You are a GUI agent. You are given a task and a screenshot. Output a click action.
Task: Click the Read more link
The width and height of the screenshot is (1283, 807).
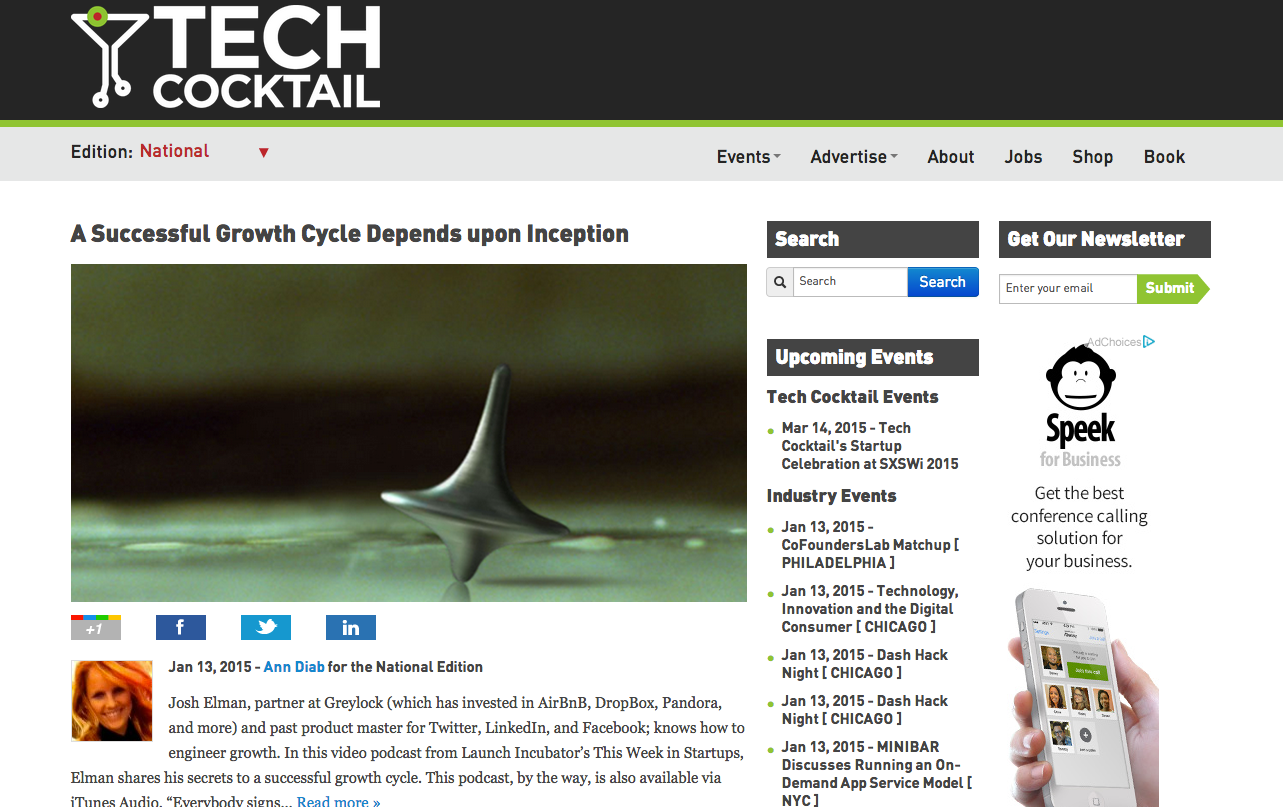click(339, 801)
